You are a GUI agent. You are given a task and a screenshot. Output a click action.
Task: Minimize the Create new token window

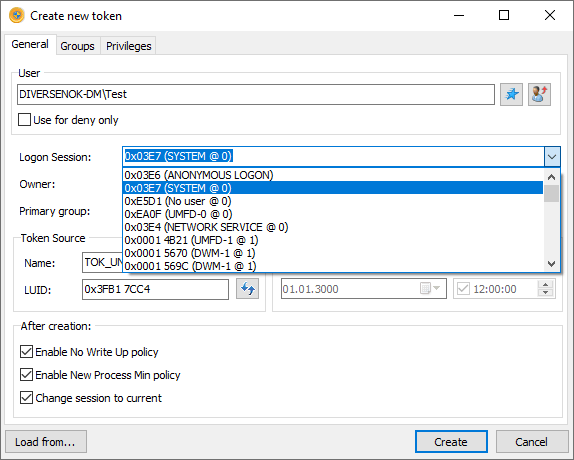click(x=459, y=15)
